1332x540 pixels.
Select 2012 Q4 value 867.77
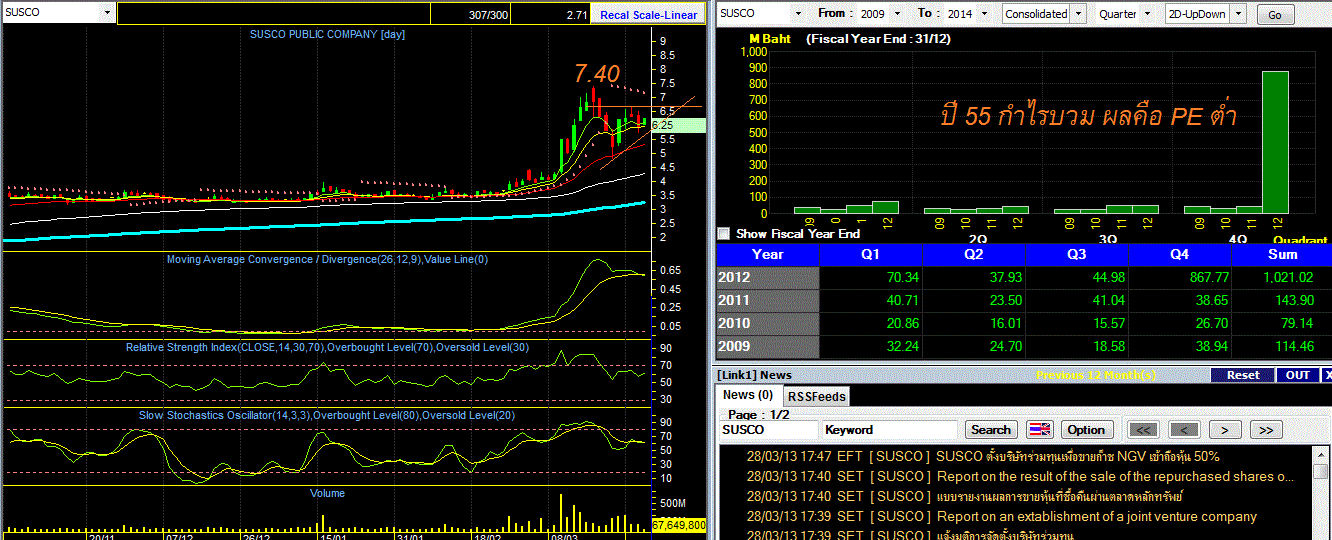(1180, 277)
